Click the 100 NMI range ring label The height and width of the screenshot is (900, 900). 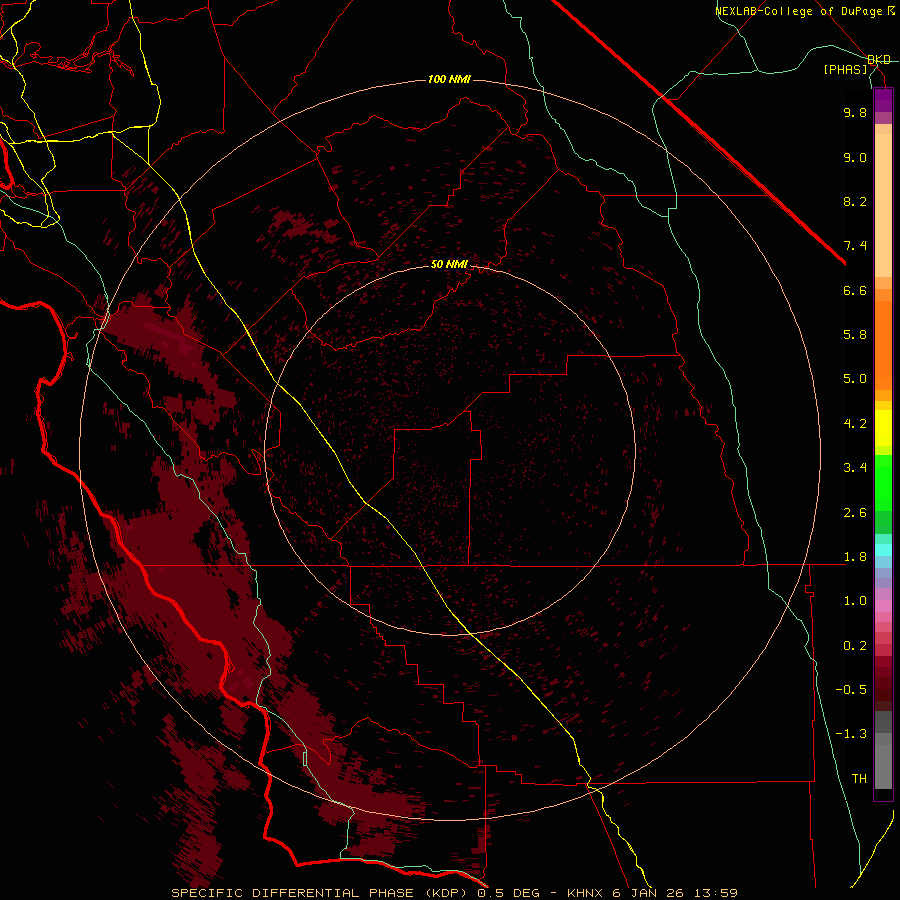click(449, 79)
